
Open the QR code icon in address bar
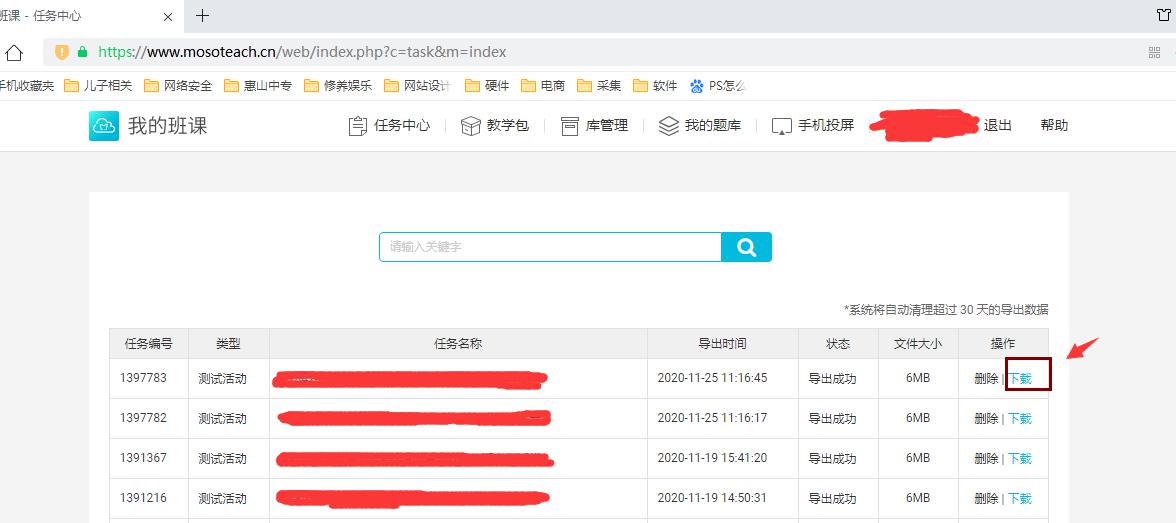tap(1154, 53)
